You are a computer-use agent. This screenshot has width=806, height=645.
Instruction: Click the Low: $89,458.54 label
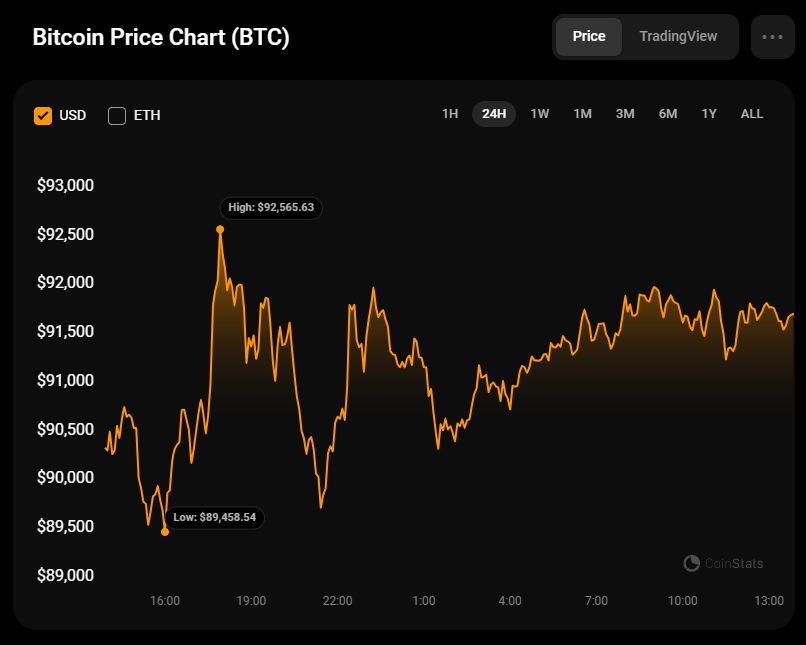coord(215,517)
